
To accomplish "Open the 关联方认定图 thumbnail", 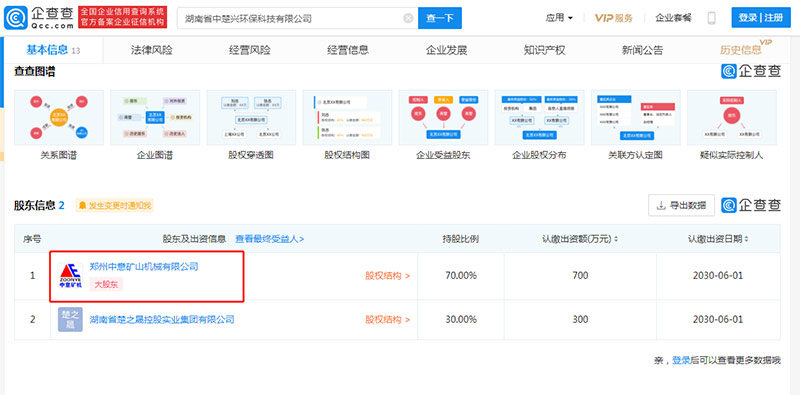I will (x=636, y=118).
